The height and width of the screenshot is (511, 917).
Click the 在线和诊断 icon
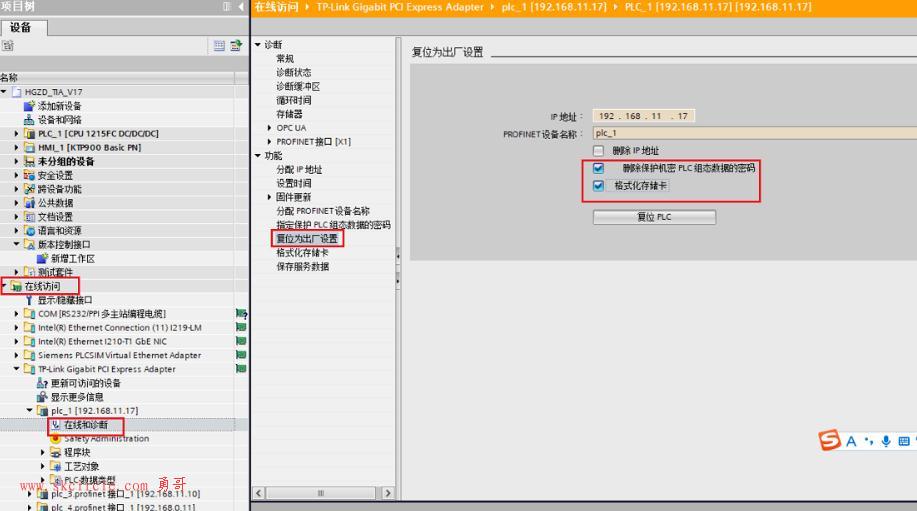tap(56, 424)
